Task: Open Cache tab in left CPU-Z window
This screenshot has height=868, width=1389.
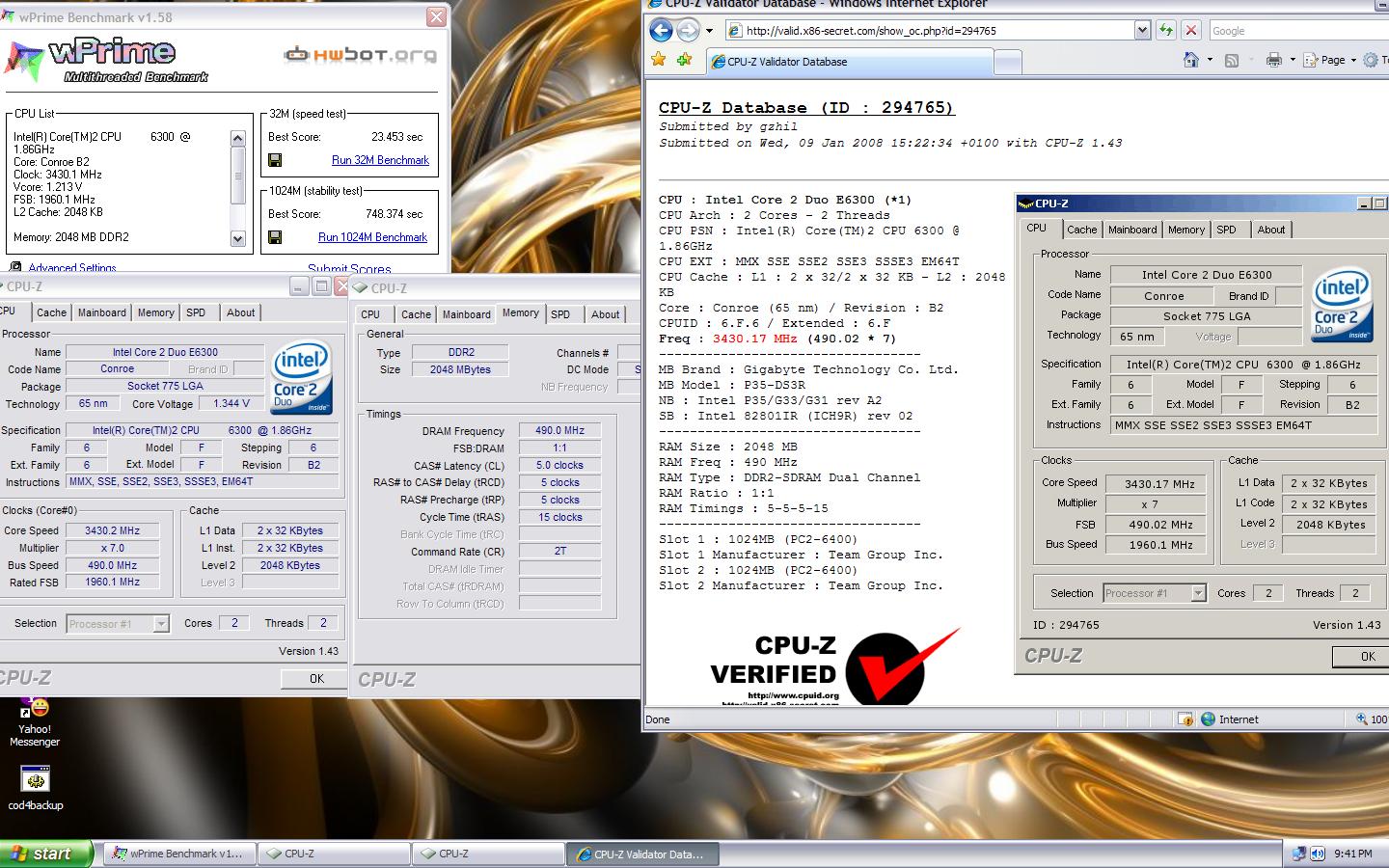Action: pyautogui.click(x=51, y=312)
